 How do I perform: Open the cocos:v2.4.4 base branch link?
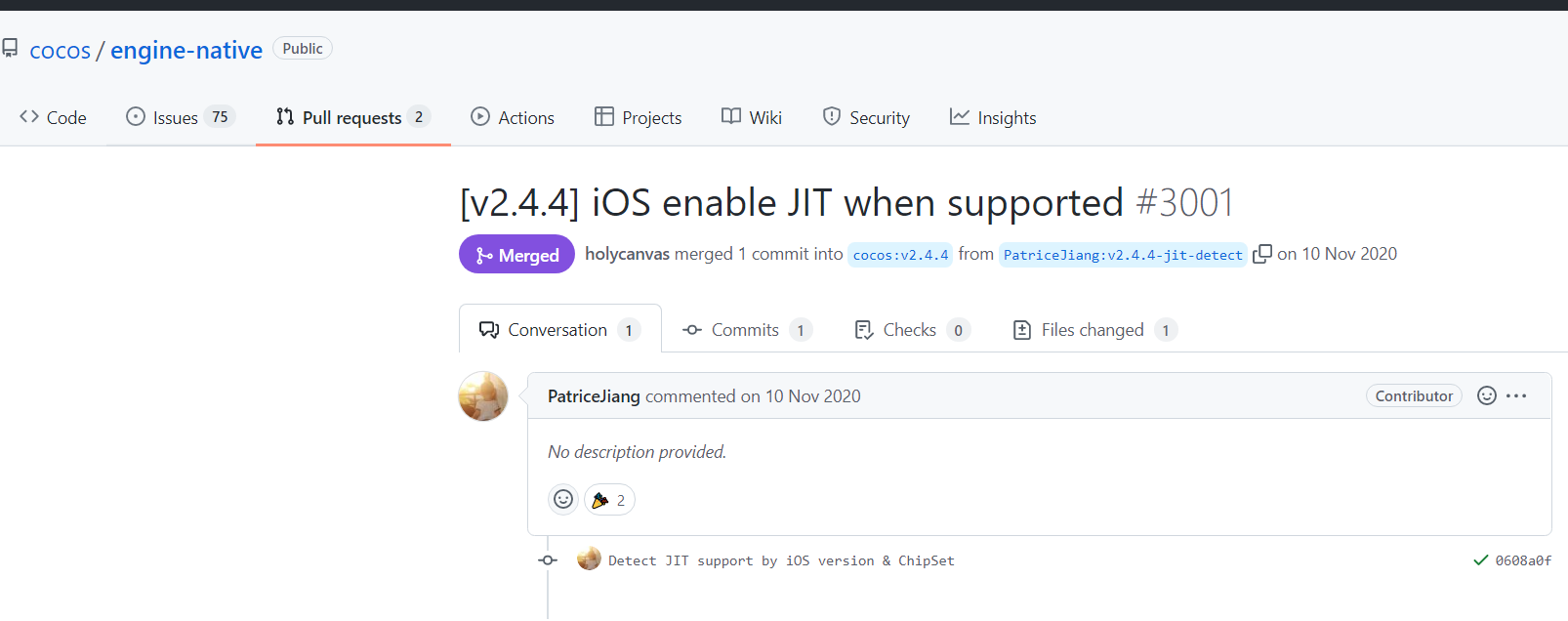tap(900, 255)
